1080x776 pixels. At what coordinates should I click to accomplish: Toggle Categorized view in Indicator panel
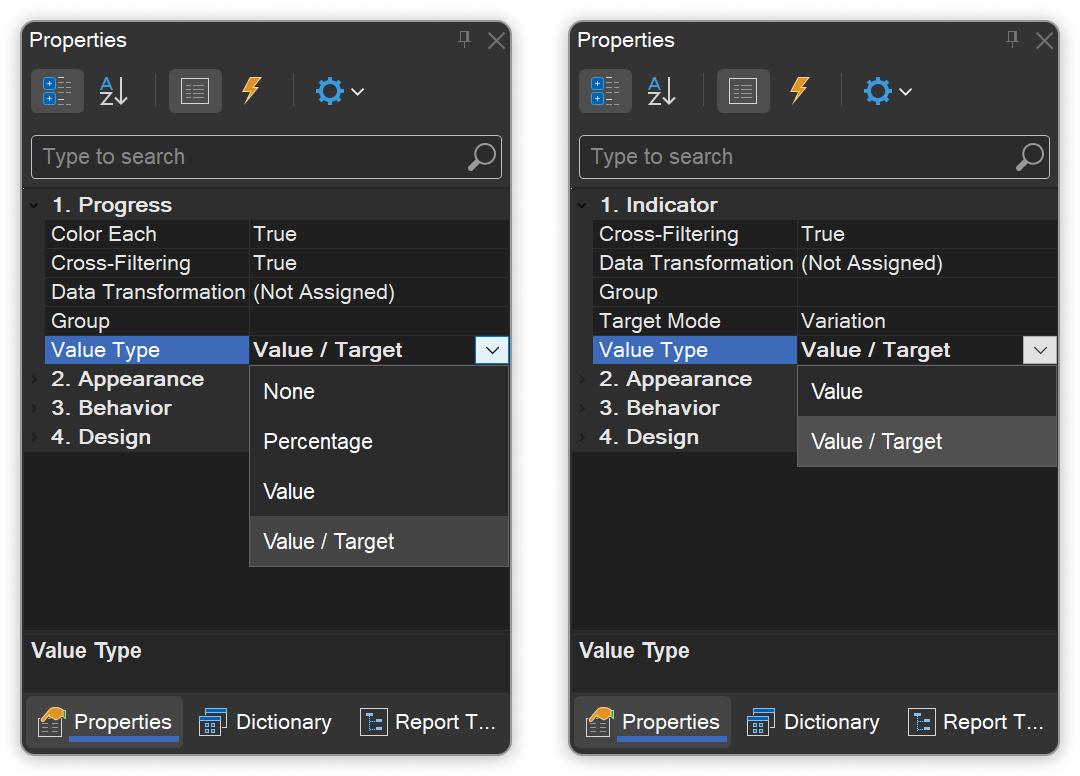[605, 92]
